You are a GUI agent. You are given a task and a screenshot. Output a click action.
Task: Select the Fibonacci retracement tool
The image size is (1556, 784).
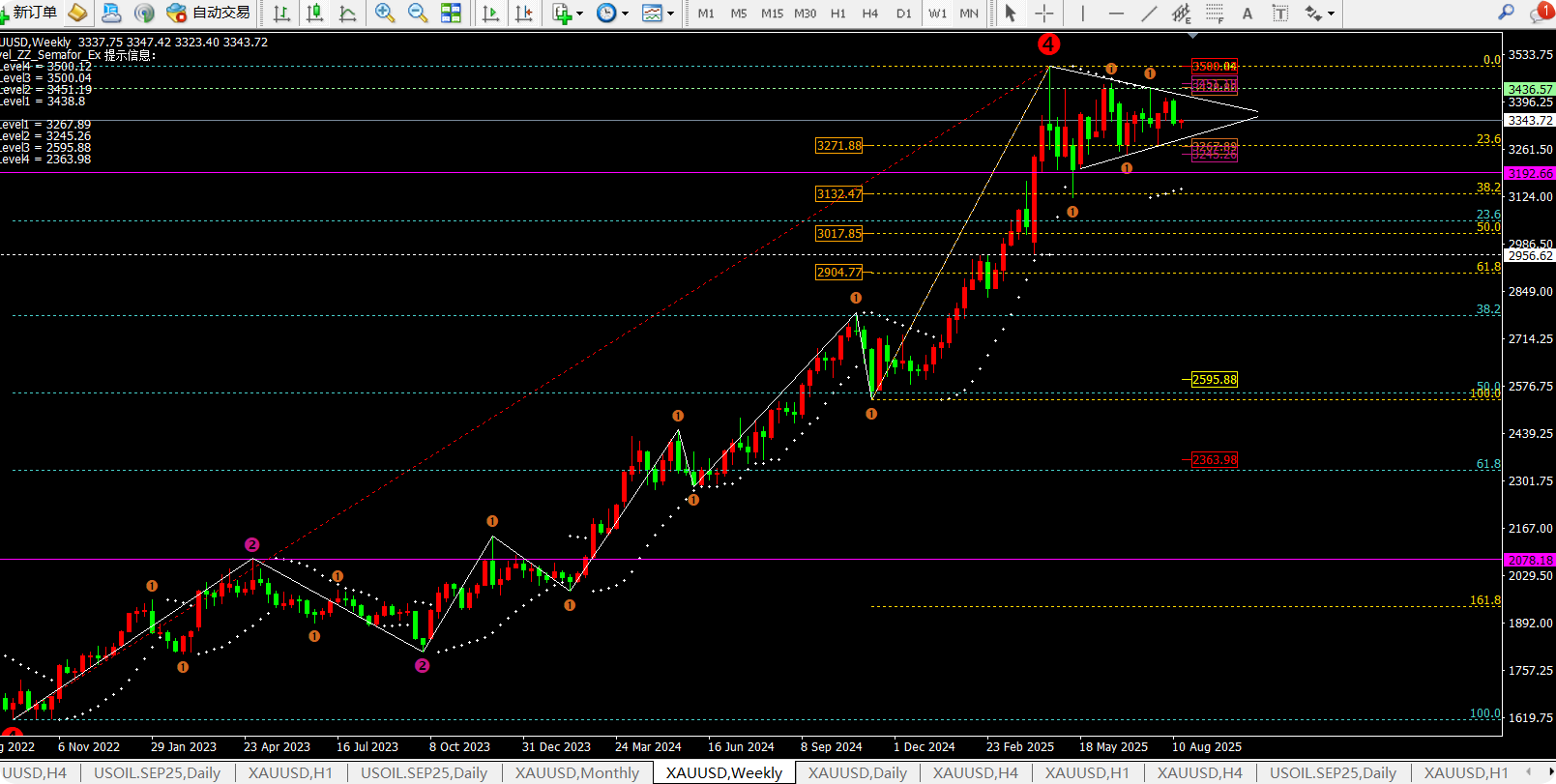tap(1214, 13)
